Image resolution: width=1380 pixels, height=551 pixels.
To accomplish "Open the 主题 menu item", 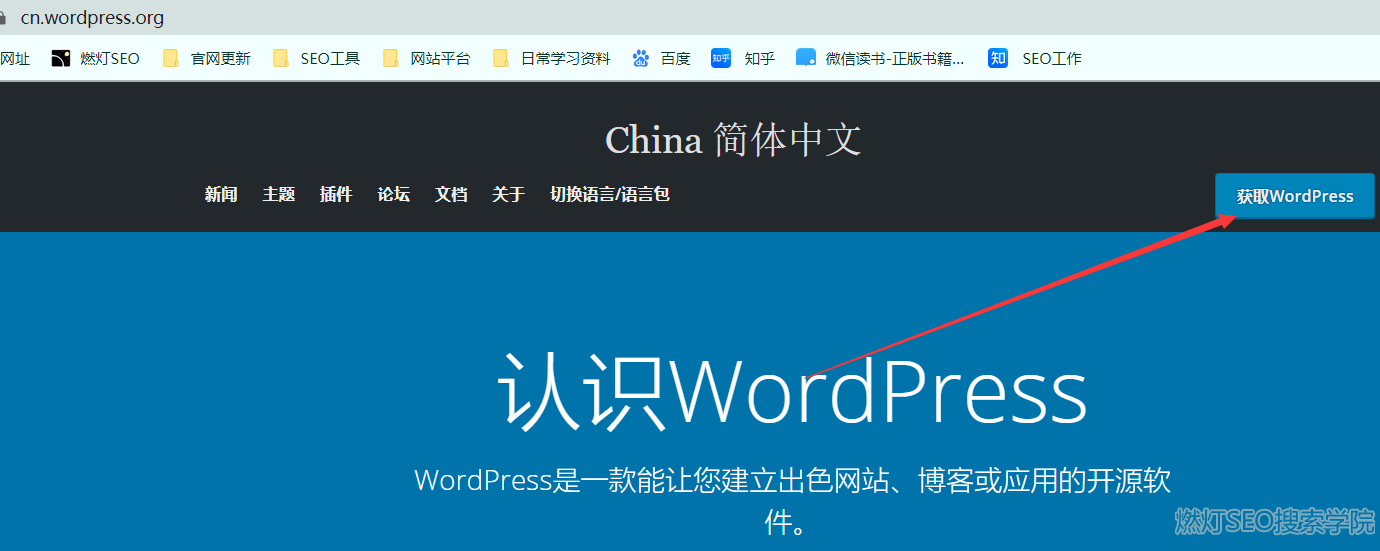I will tap(279, 194).
